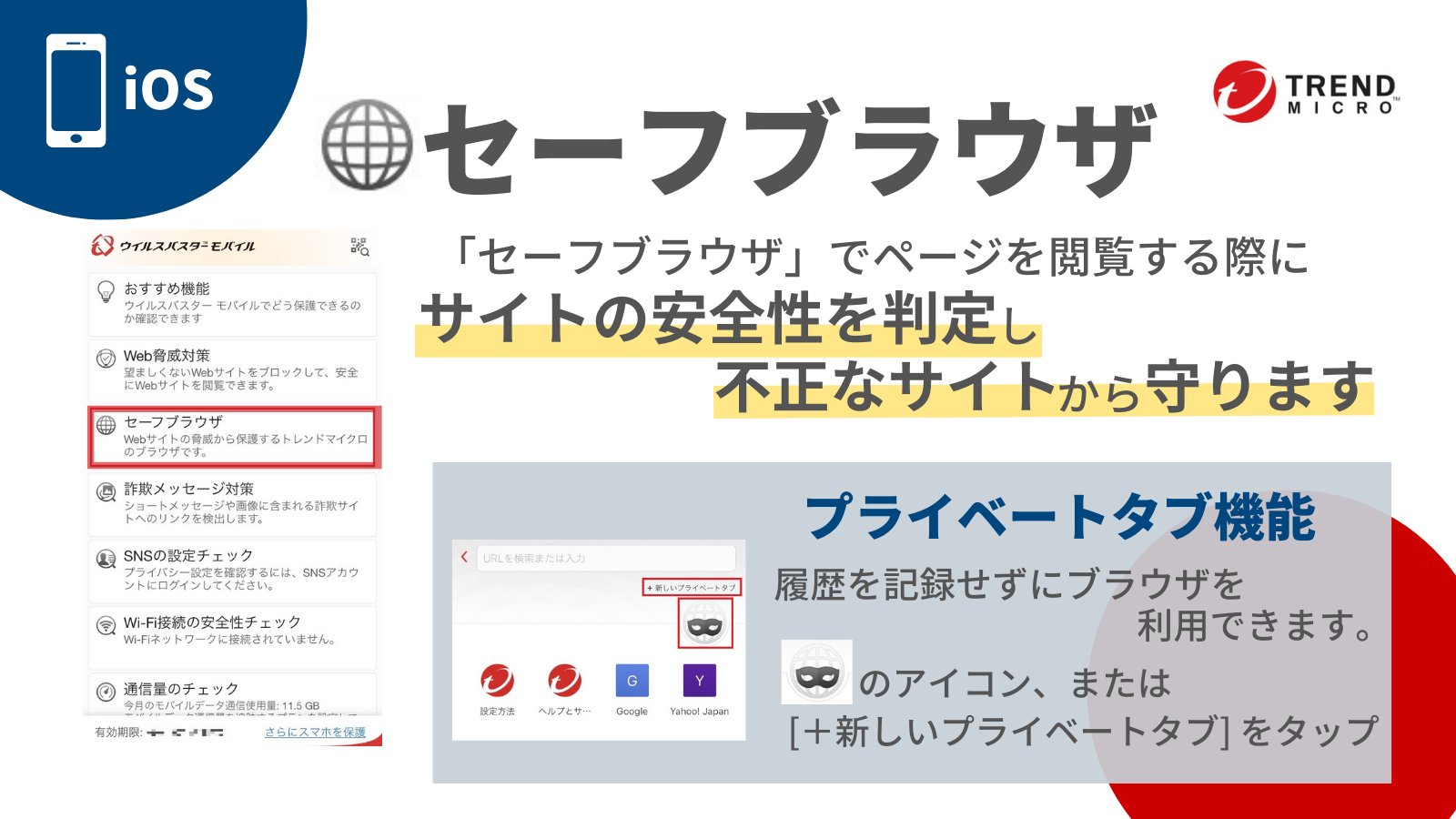Click the ウイルスバスター モバイル logo
Screen dimensions: 1456x819
click(173, 246)
